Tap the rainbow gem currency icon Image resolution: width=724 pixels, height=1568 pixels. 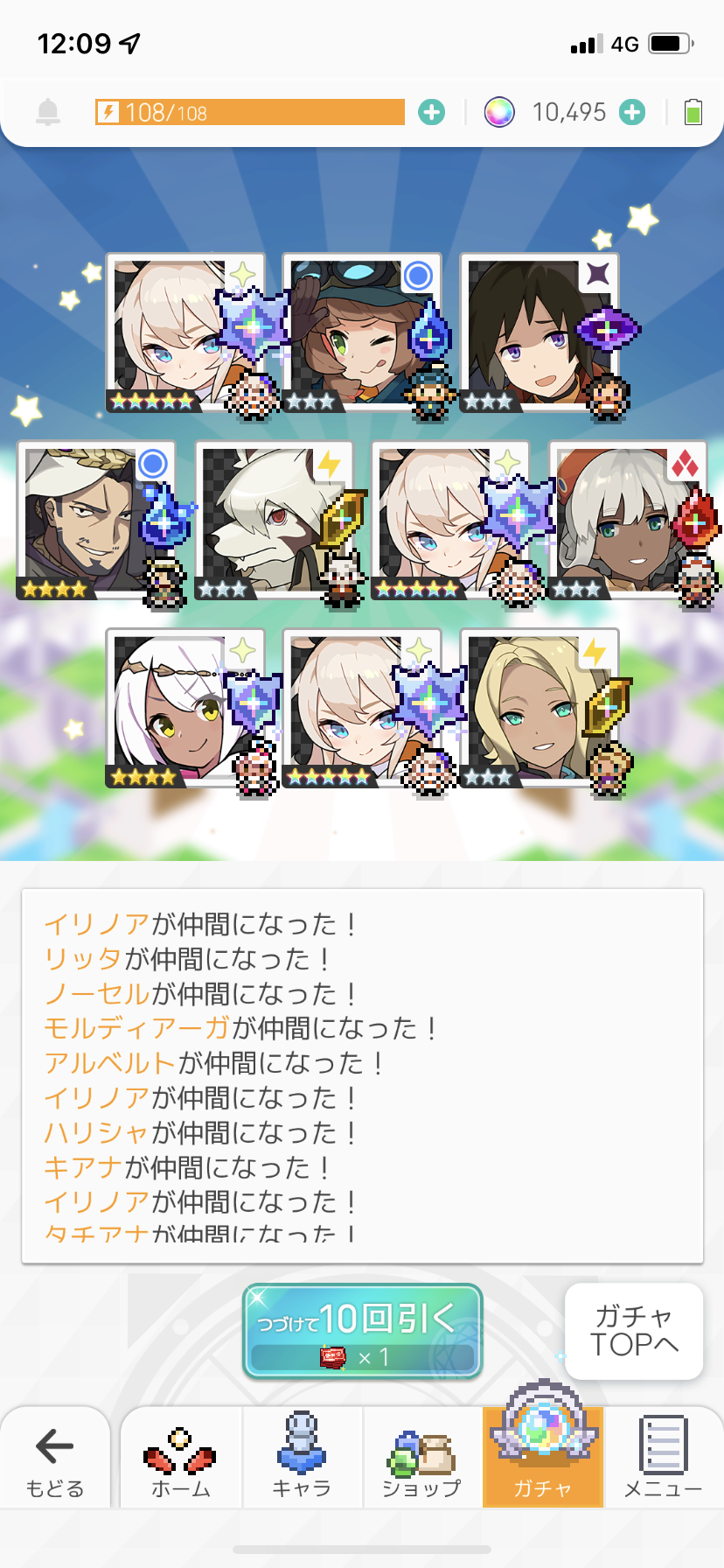tap(499, 112)
